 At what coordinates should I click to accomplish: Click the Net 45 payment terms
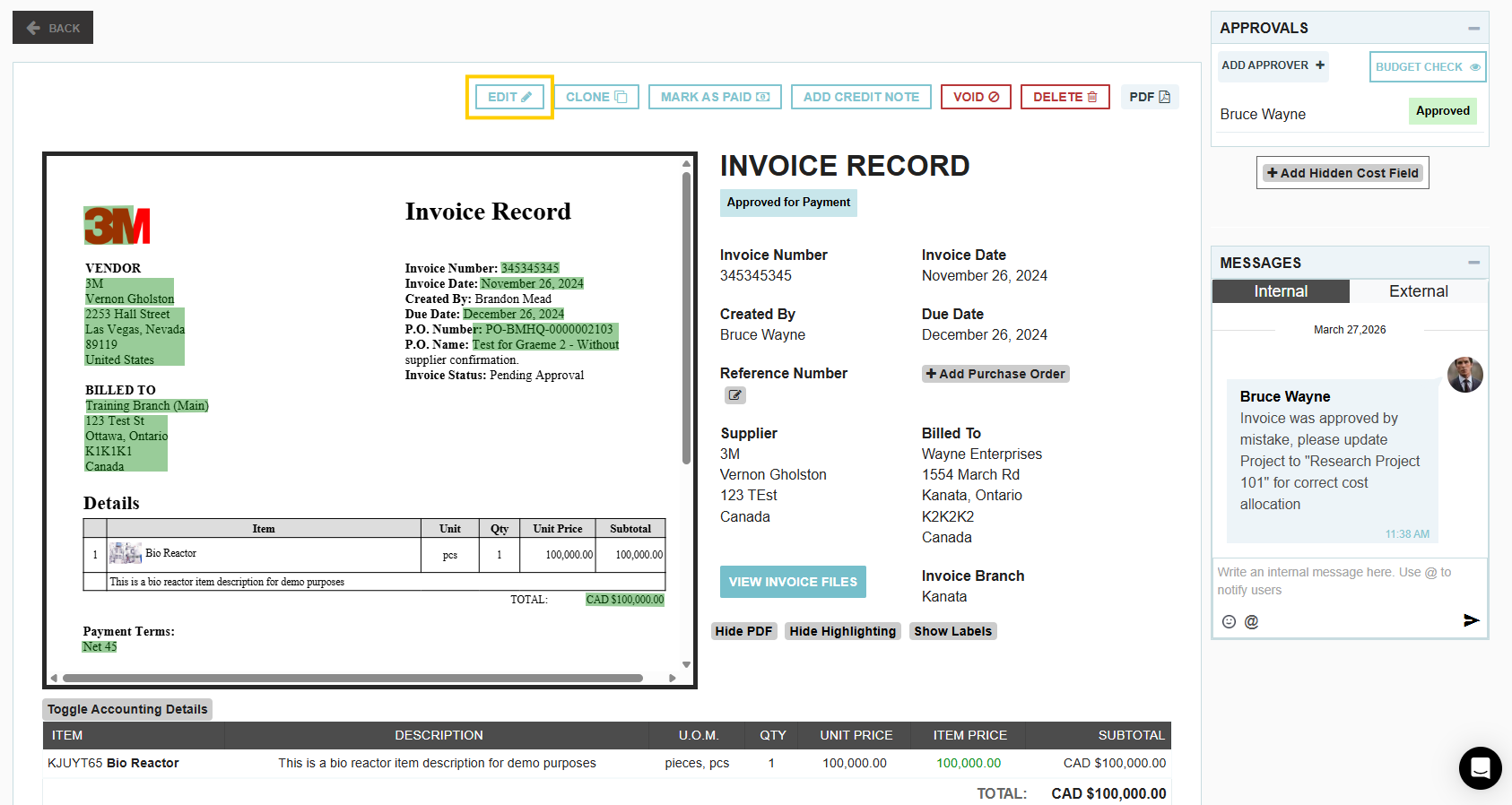pyautogui.click(x=100, y=647)
